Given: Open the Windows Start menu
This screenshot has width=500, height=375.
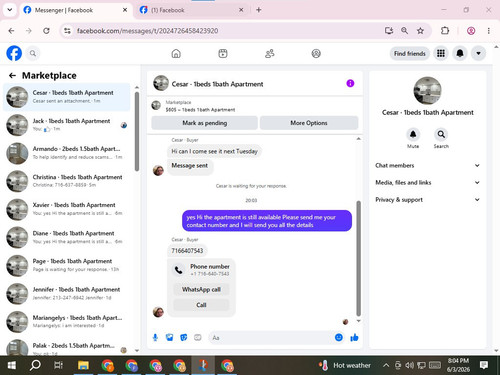Looking at the screenshot, I should pyautogui.click(x=11, y=365).
